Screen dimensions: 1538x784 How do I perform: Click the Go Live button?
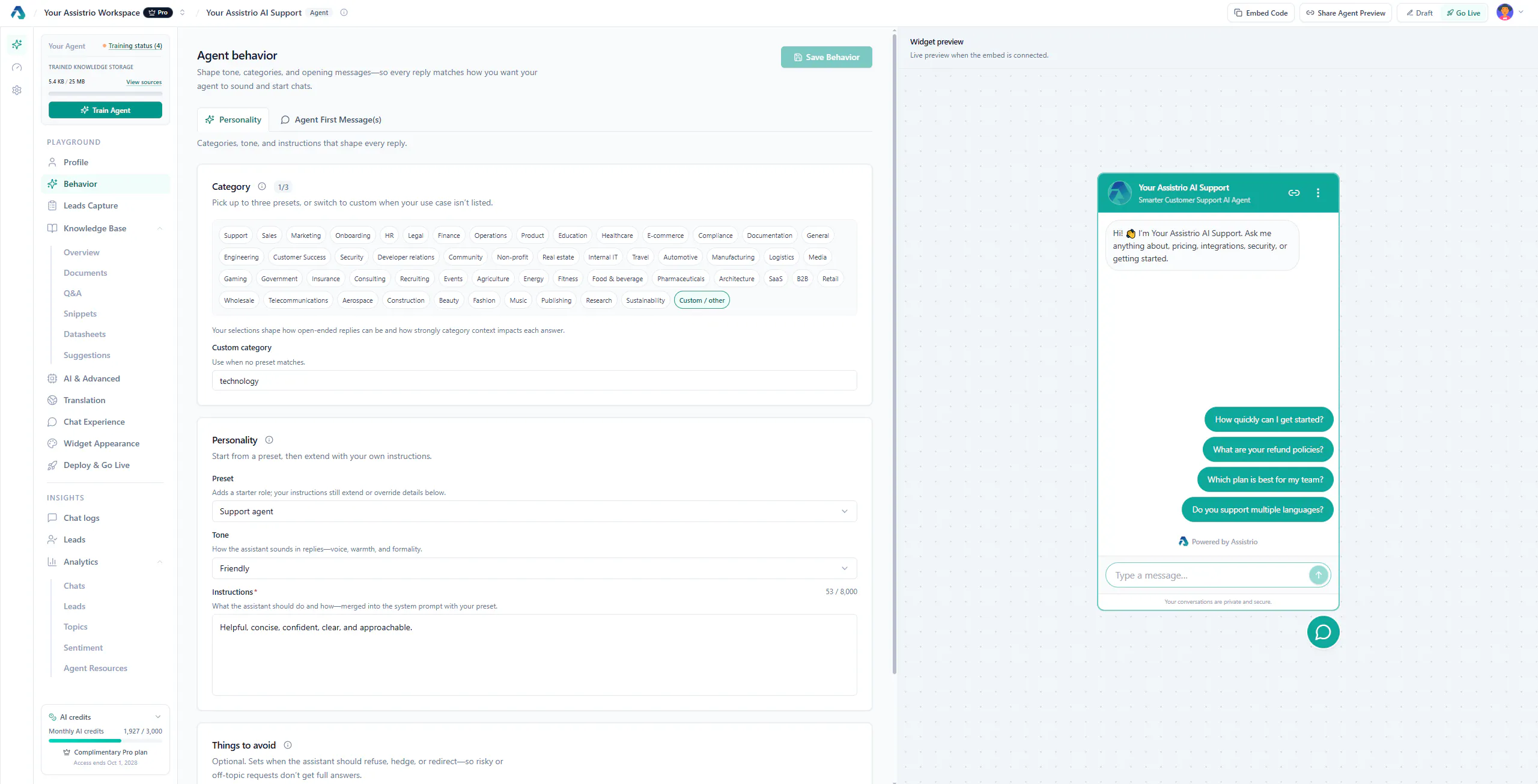pos(1464,13)
